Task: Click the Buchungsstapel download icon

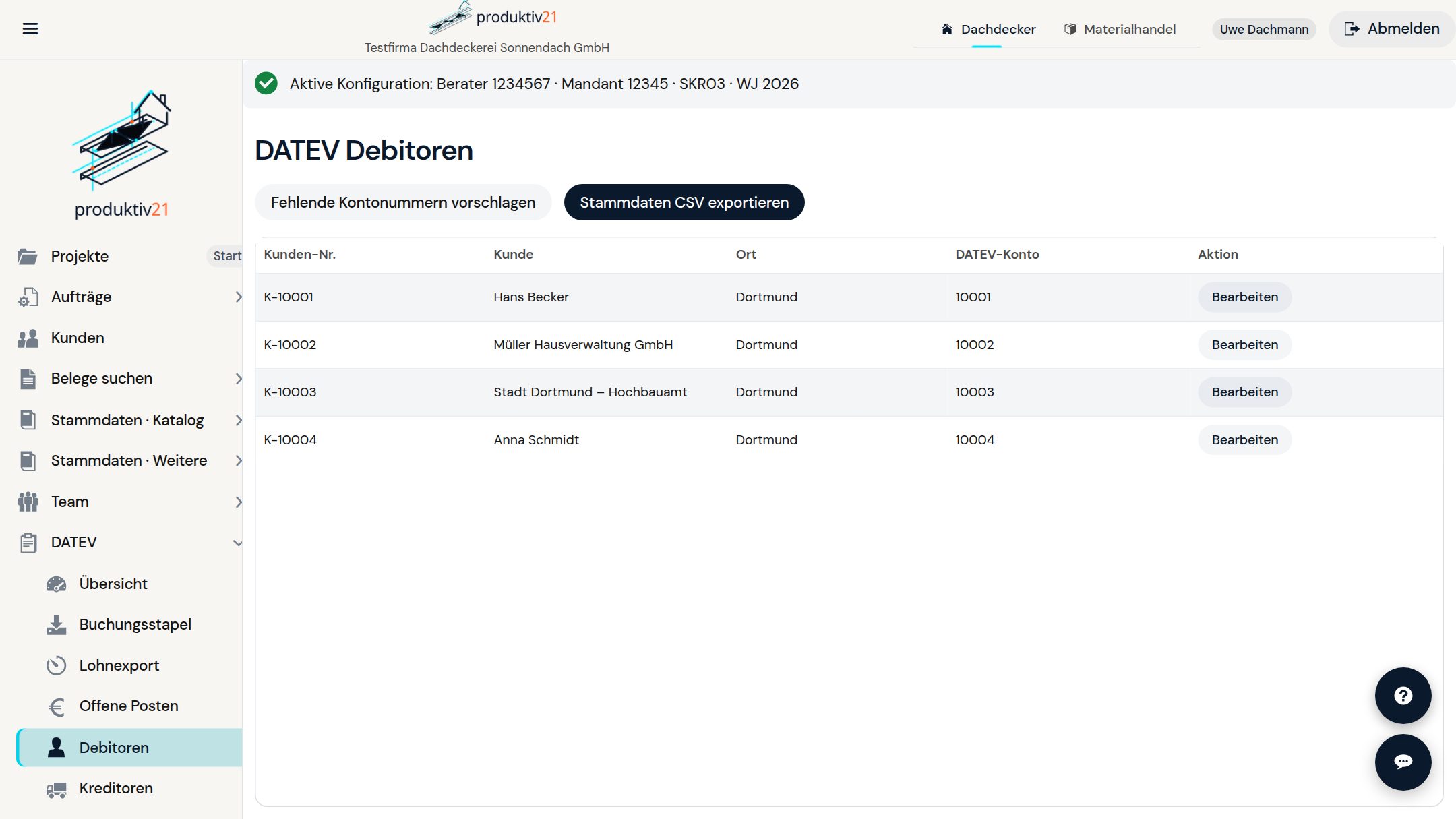Action: (x=56, y=625)
